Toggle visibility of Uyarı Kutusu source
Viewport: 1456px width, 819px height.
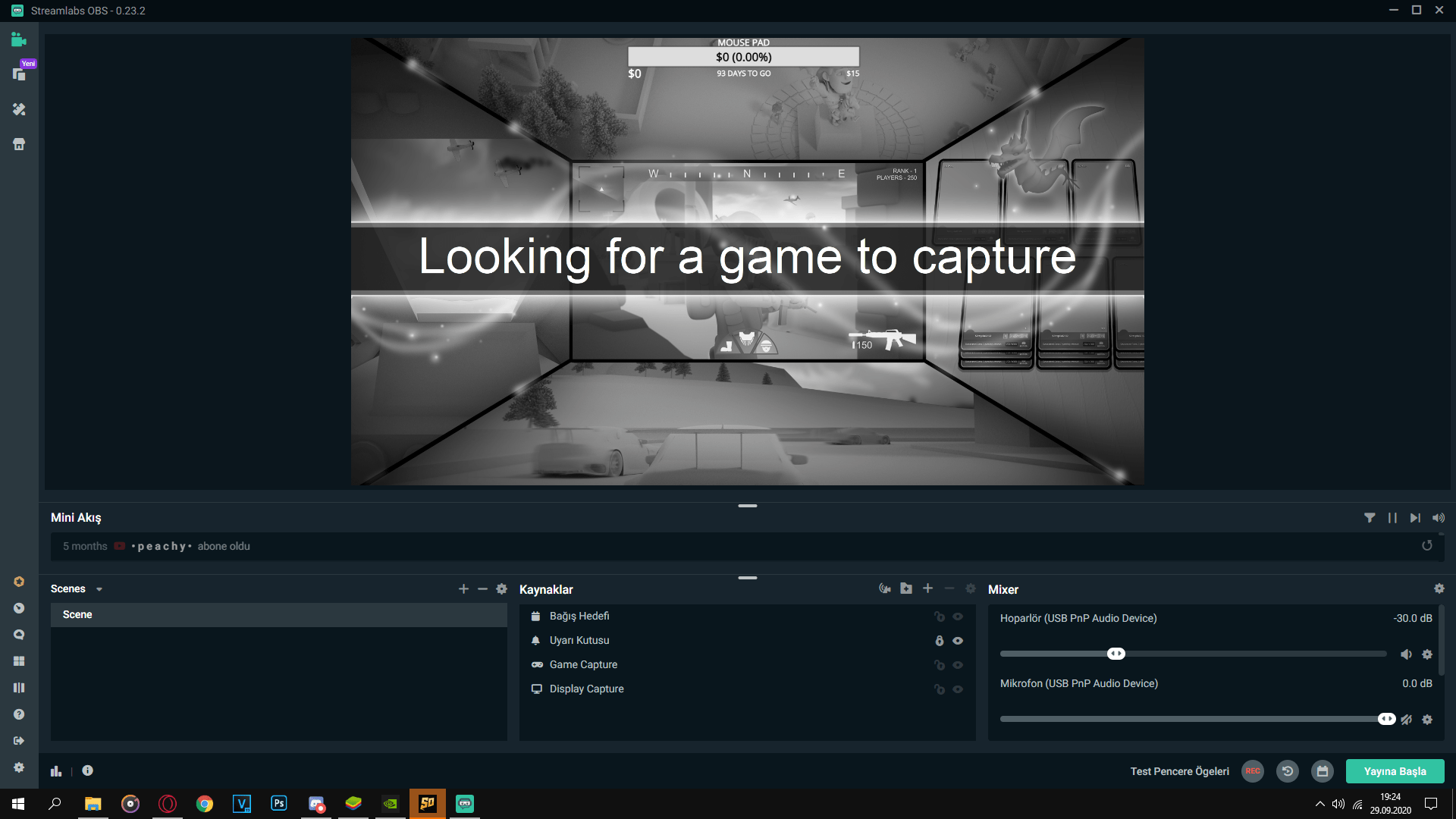click(958, 641)
